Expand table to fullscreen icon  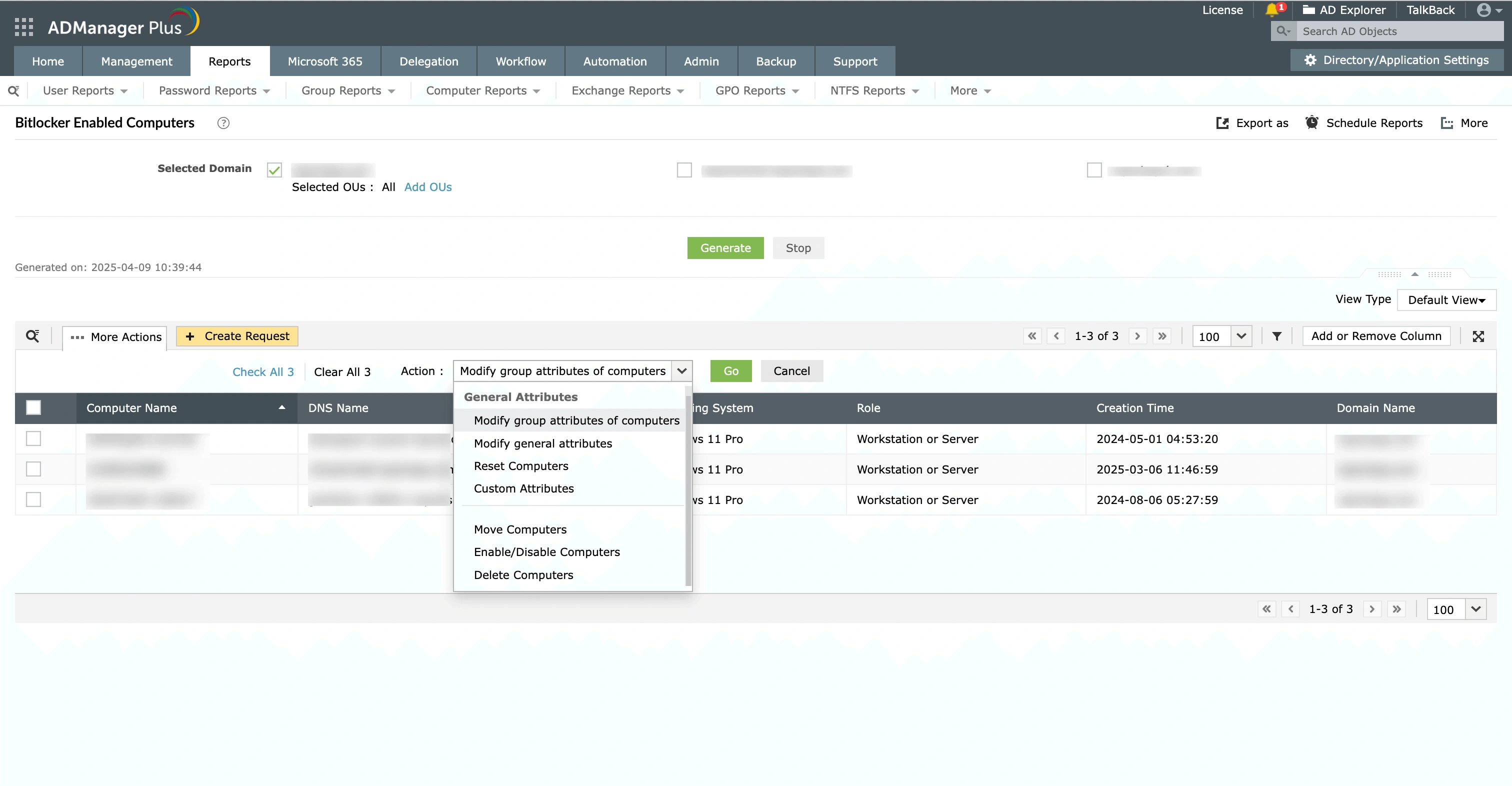[1478, 336]
